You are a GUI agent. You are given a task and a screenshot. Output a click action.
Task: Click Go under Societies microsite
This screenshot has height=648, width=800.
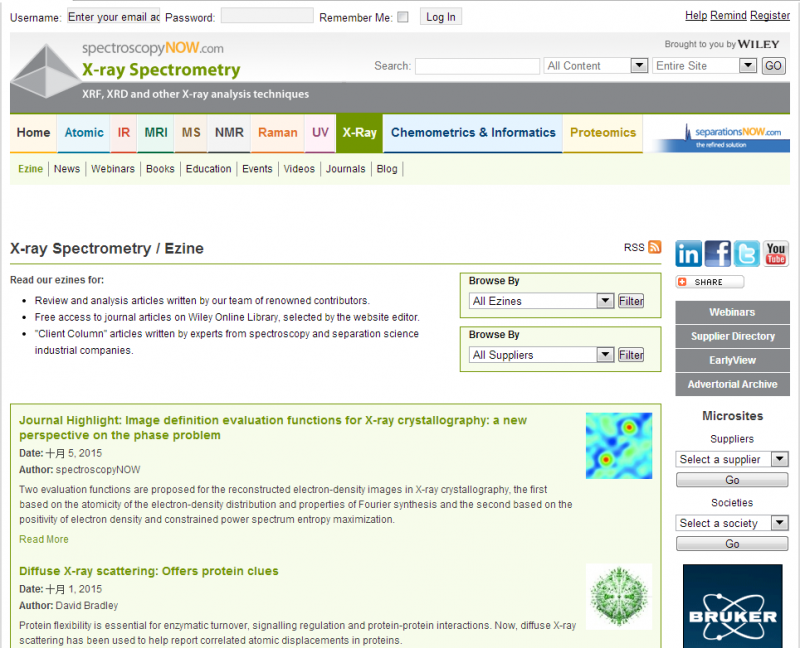[732, 544]
